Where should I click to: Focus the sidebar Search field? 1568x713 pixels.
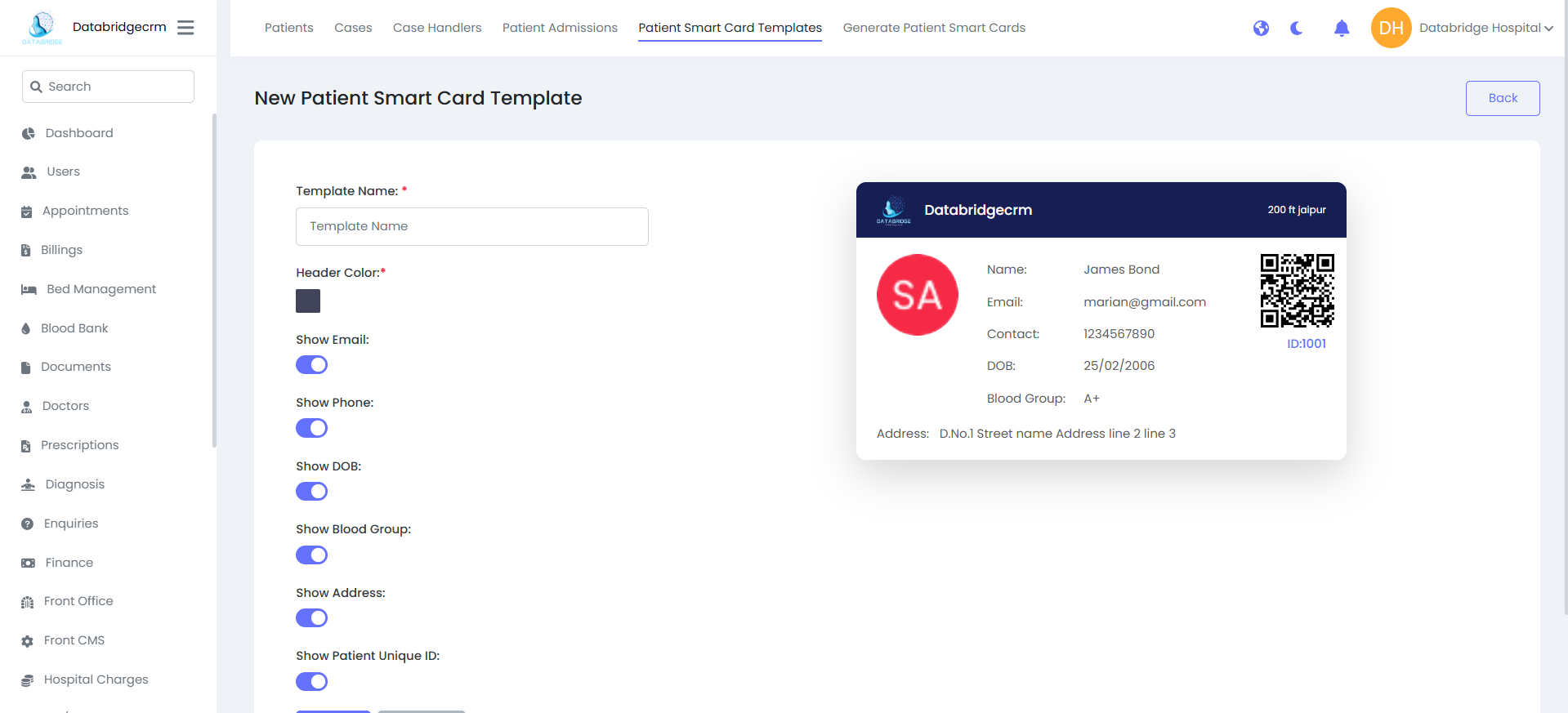click(108, 87)
